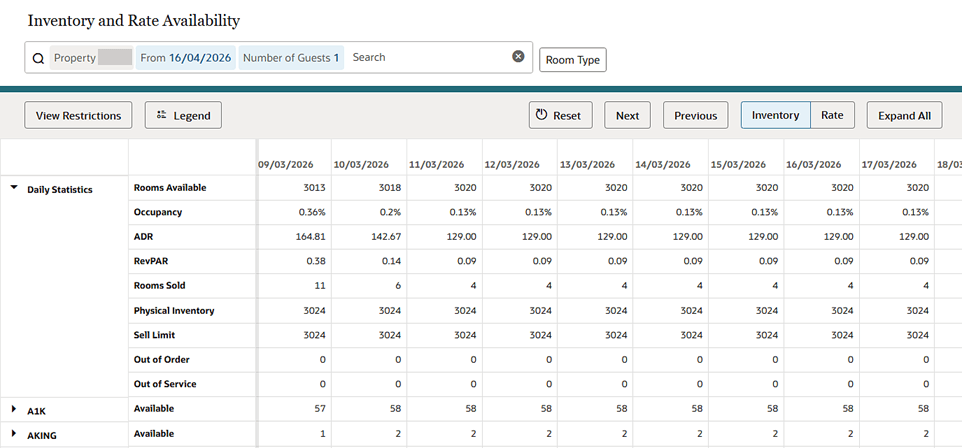Select the 16/03/2026 column header

click(814, 164)
